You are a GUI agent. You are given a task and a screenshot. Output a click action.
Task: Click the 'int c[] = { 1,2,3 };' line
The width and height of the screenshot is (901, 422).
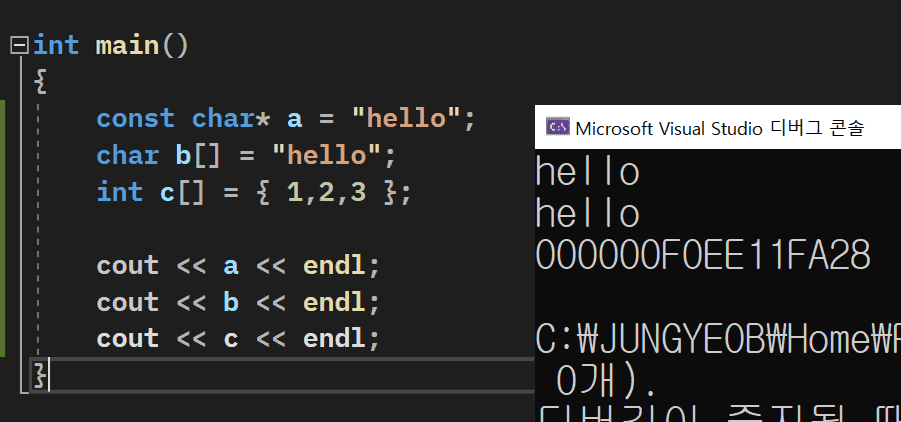tap(255, 193)
